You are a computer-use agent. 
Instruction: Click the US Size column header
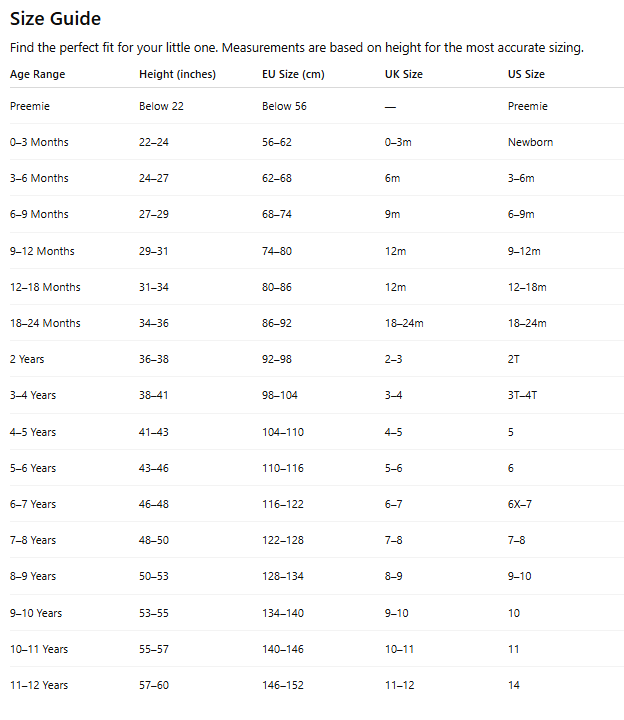(526, 74)
